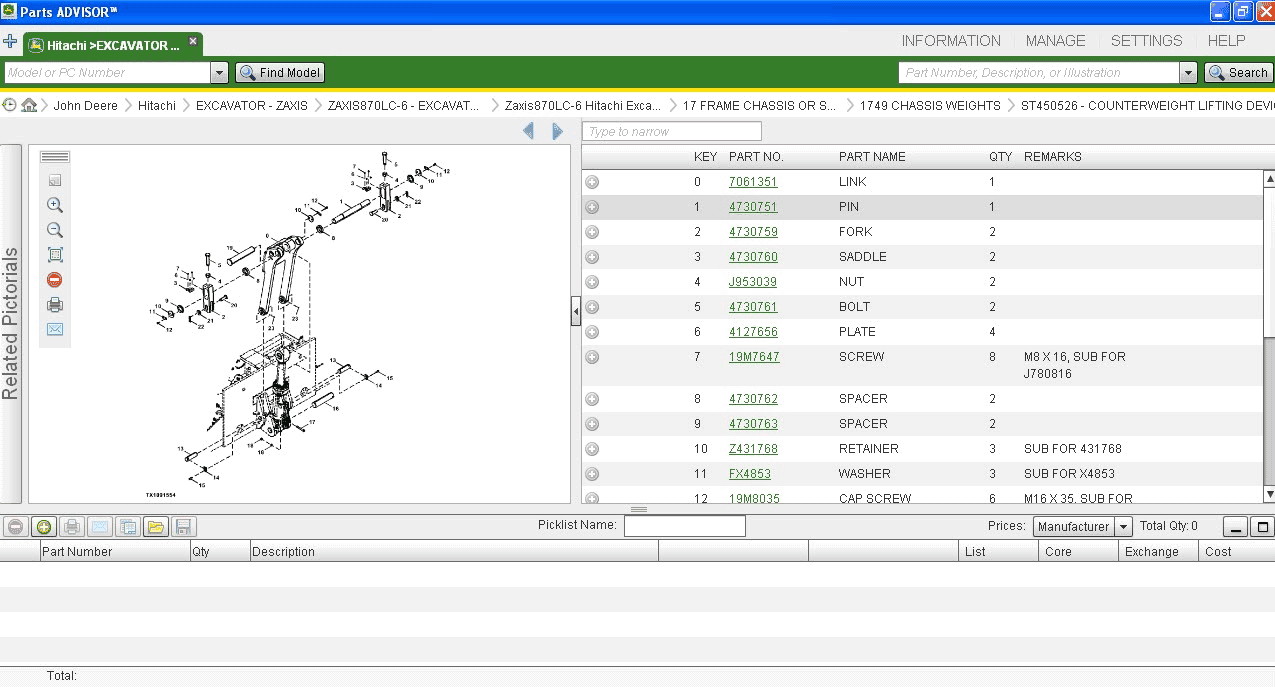1275x687 pixels.
Task: Click the parts list scrollbar down arrow
Action: coord(1269,494)
